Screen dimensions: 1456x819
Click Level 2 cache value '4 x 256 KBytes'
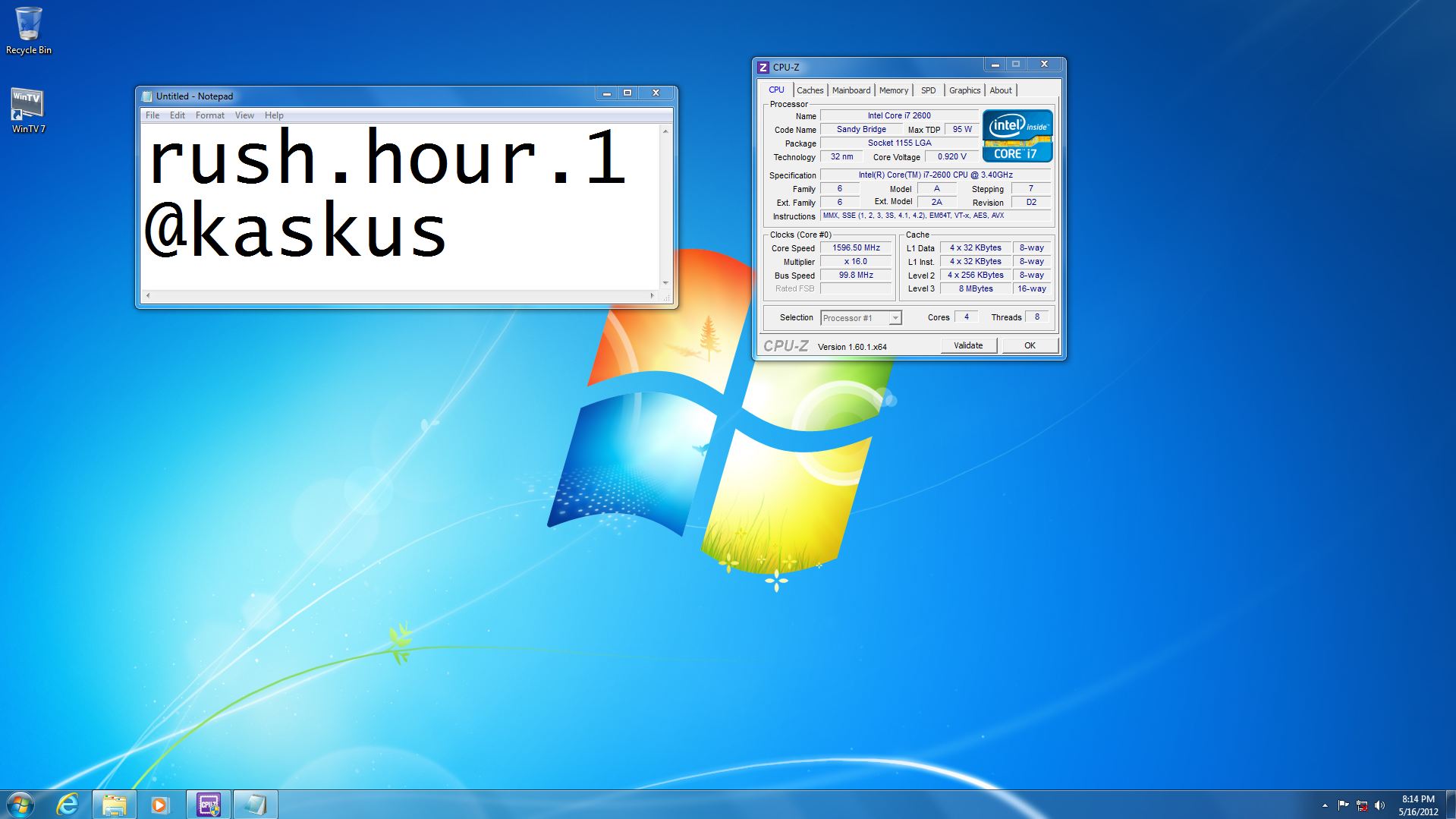[x=975, y=275]
